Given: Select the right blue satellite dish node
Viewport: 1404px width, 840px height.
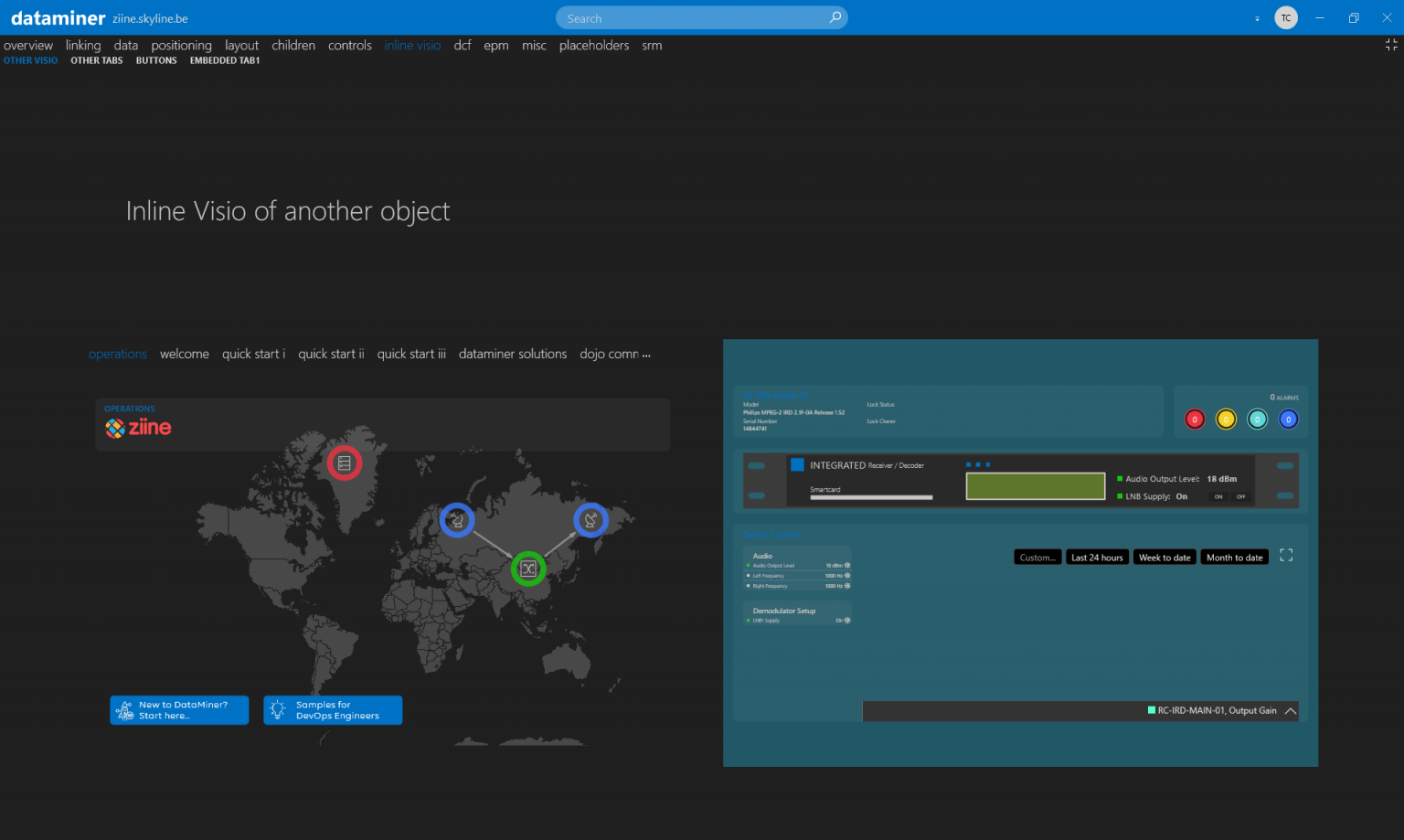Looking at the screenshot, I should click(590, 520).
